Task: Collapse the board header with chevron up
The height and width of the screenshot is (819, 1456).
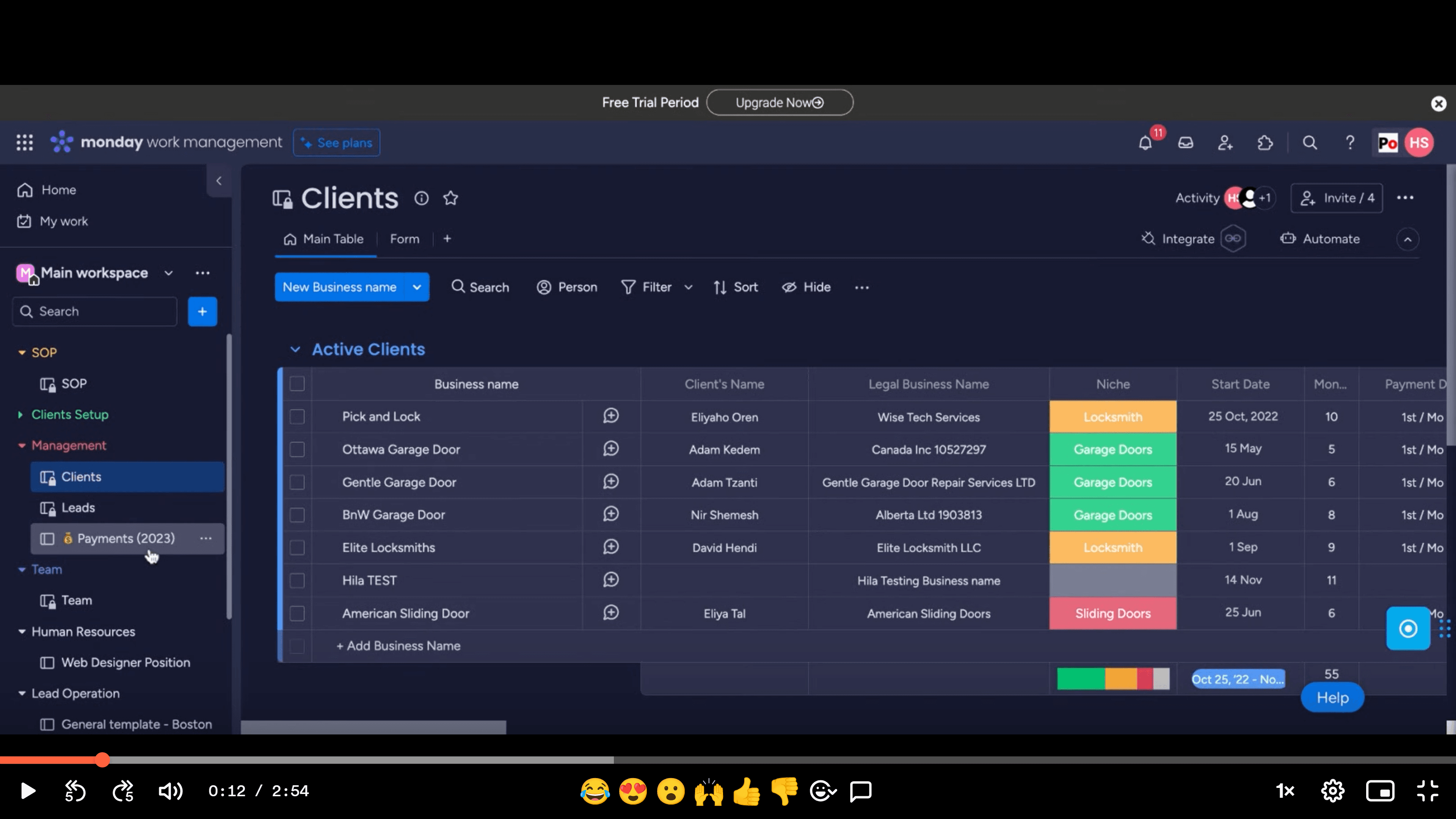Action: click(x=1407, y=239)
